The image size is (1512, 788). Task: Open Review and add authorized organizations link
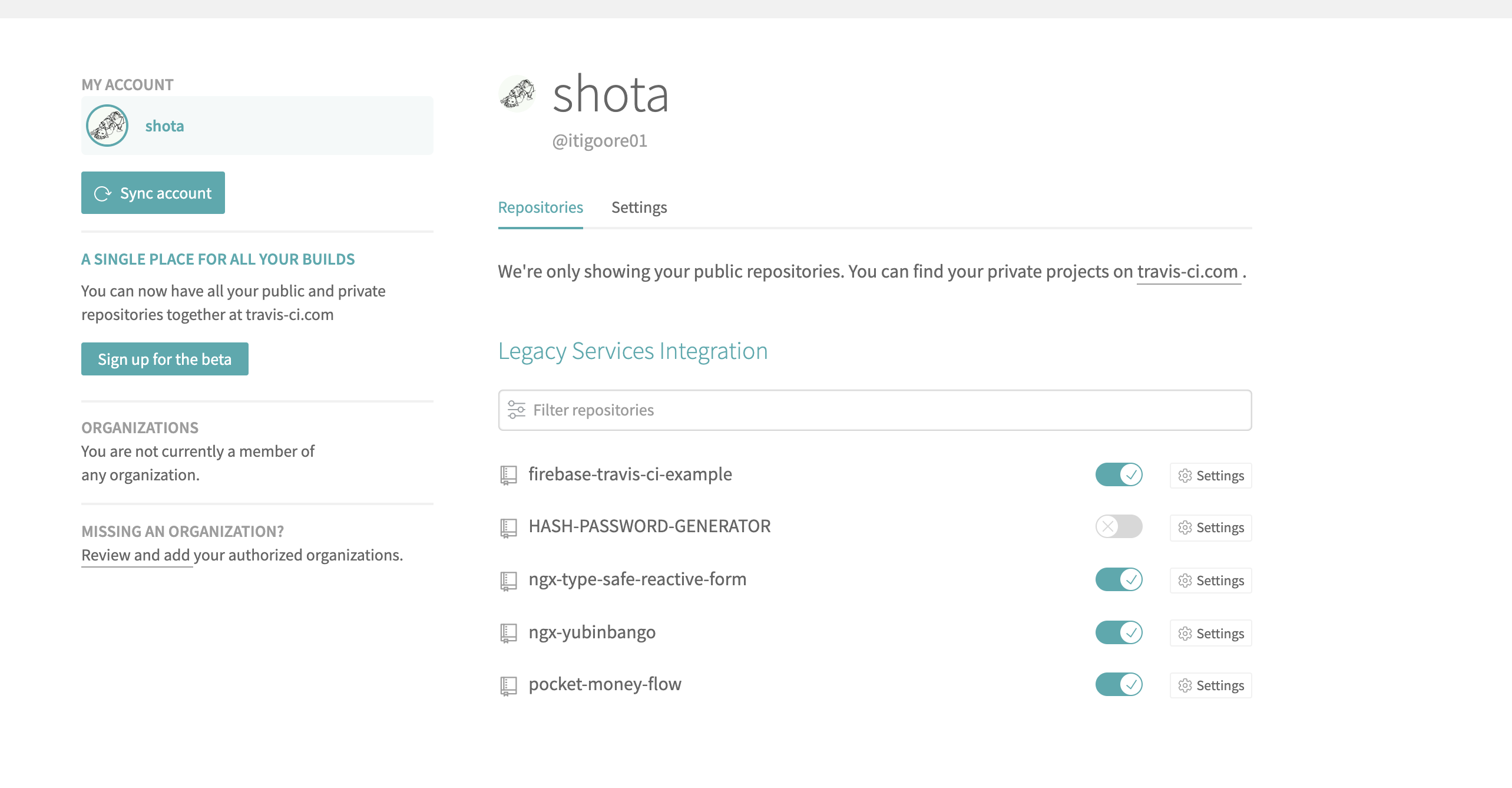click(242, 555)
